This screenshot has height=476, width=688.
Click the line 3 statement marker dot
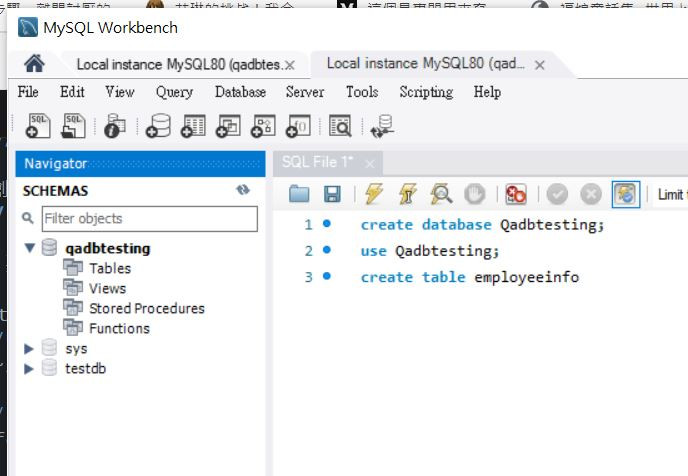click(327, 276)
